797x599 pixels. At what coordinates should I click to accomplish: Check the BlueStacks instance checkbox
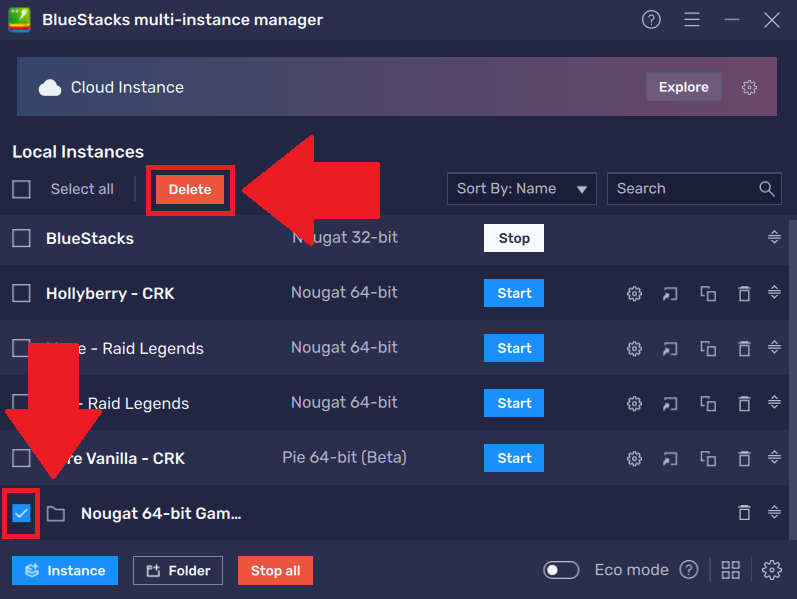pos(21,238)
